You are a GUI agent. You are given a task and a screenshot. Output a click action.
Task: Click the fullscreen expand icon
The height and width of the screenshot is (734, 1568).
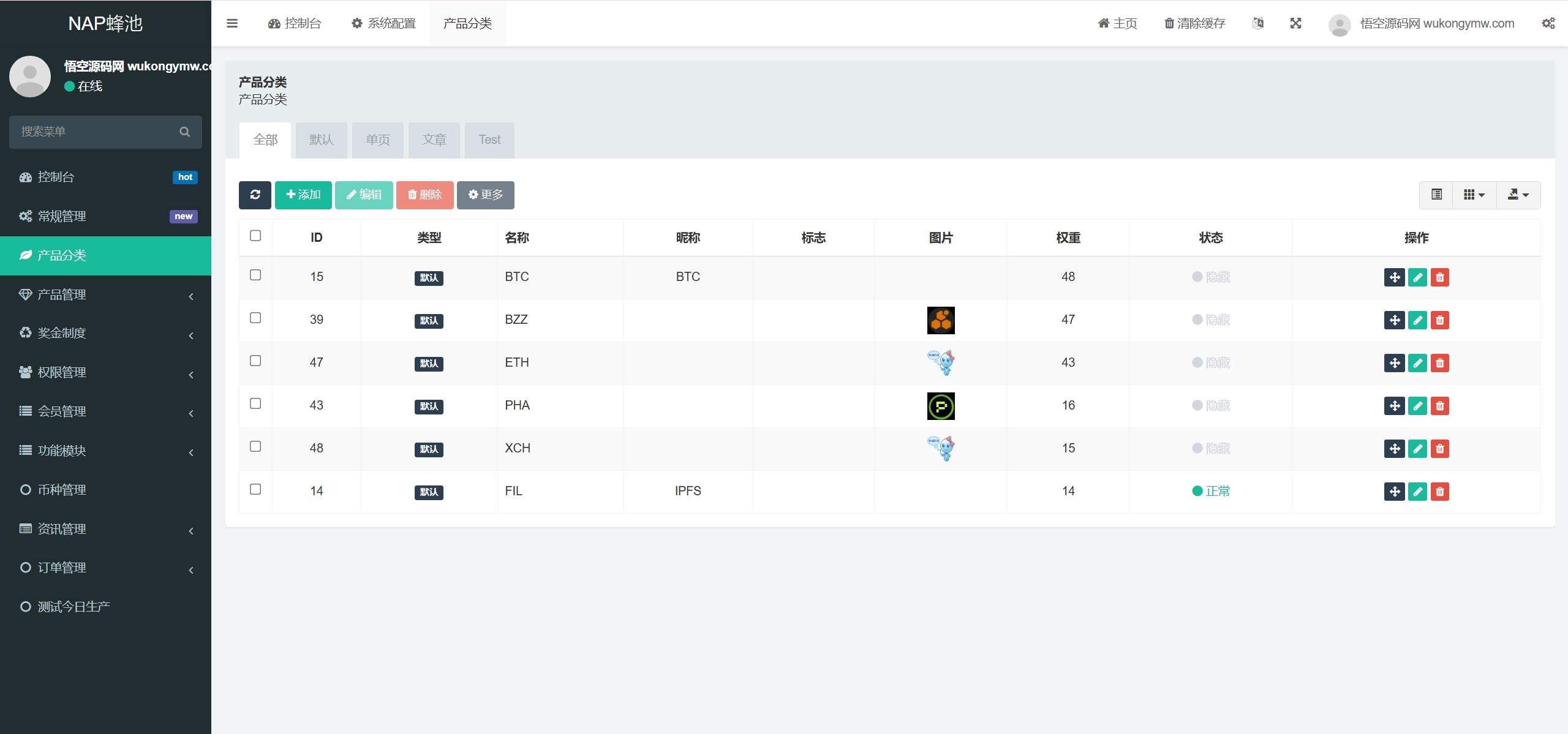pos(1295,23)
